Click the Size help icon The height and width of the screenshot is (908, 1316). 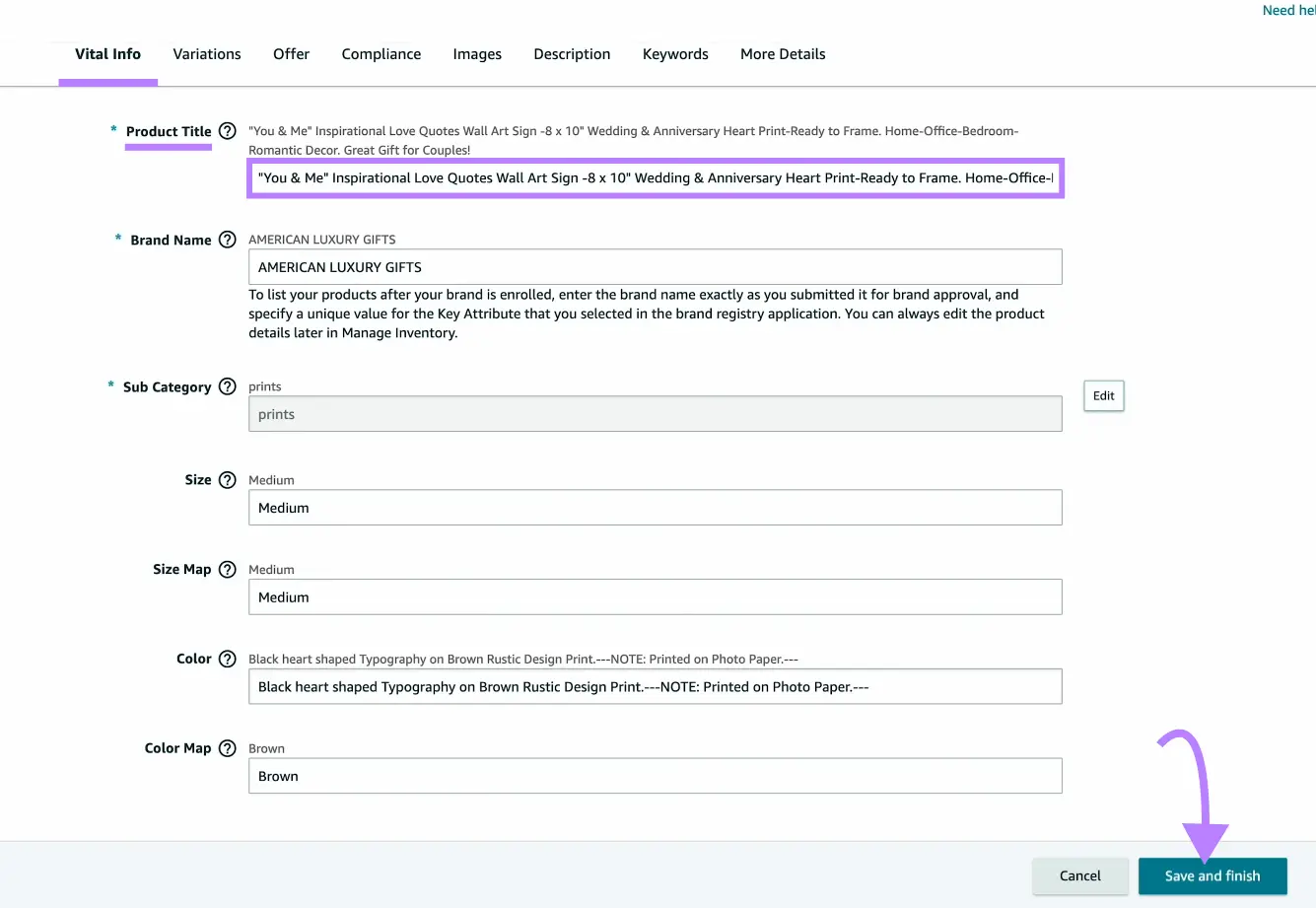tap(228, 479)
